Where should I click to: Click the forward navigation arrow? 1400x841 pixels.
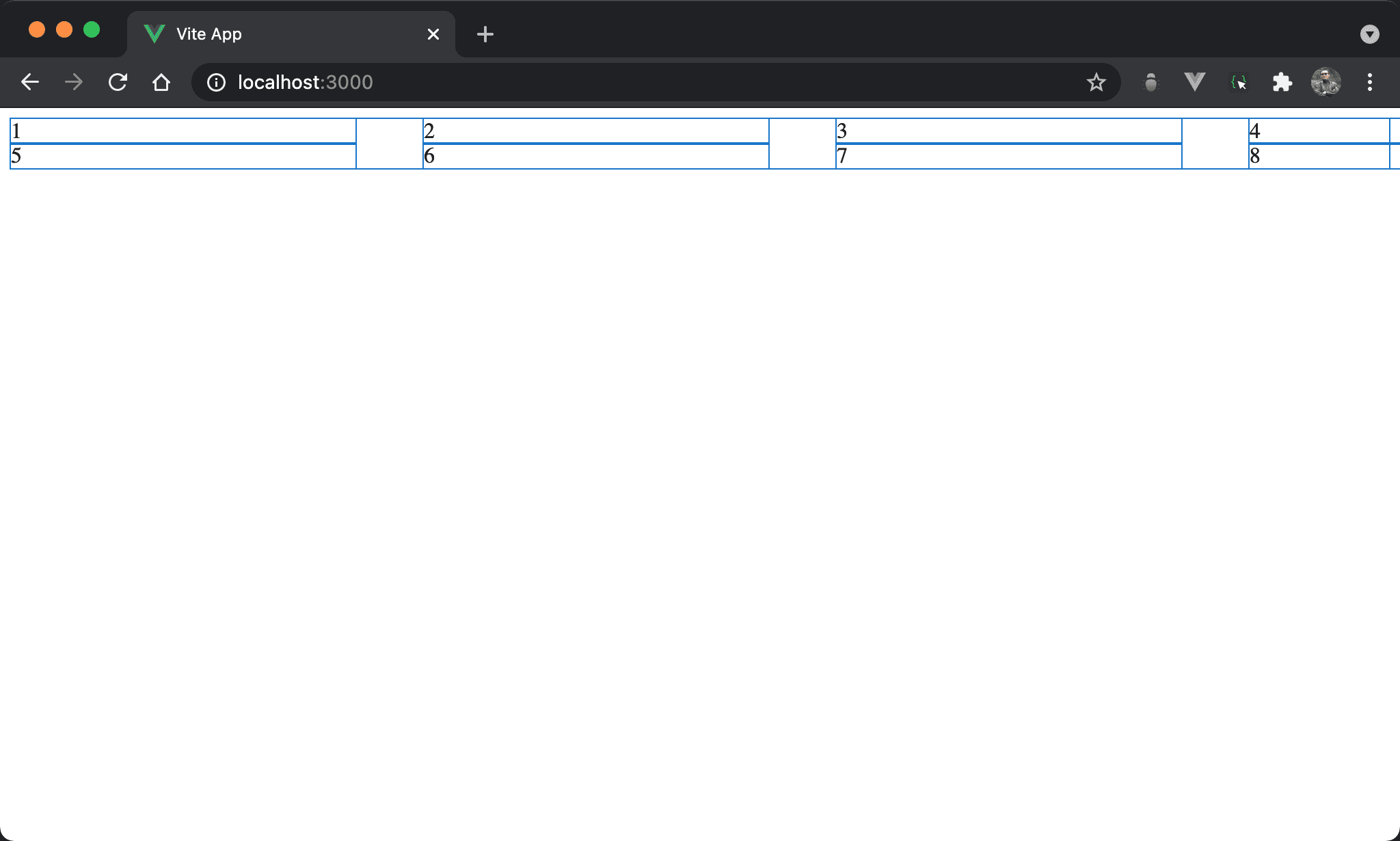pos(74,83)
